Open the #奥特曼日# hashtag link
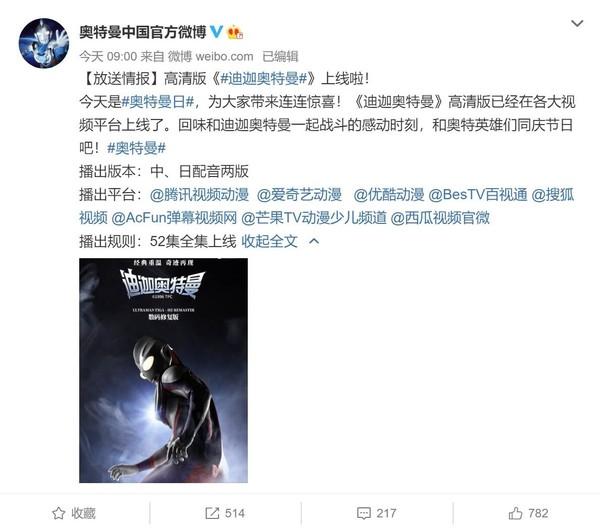Screen dimensions: 600x531 click(158, 102)
